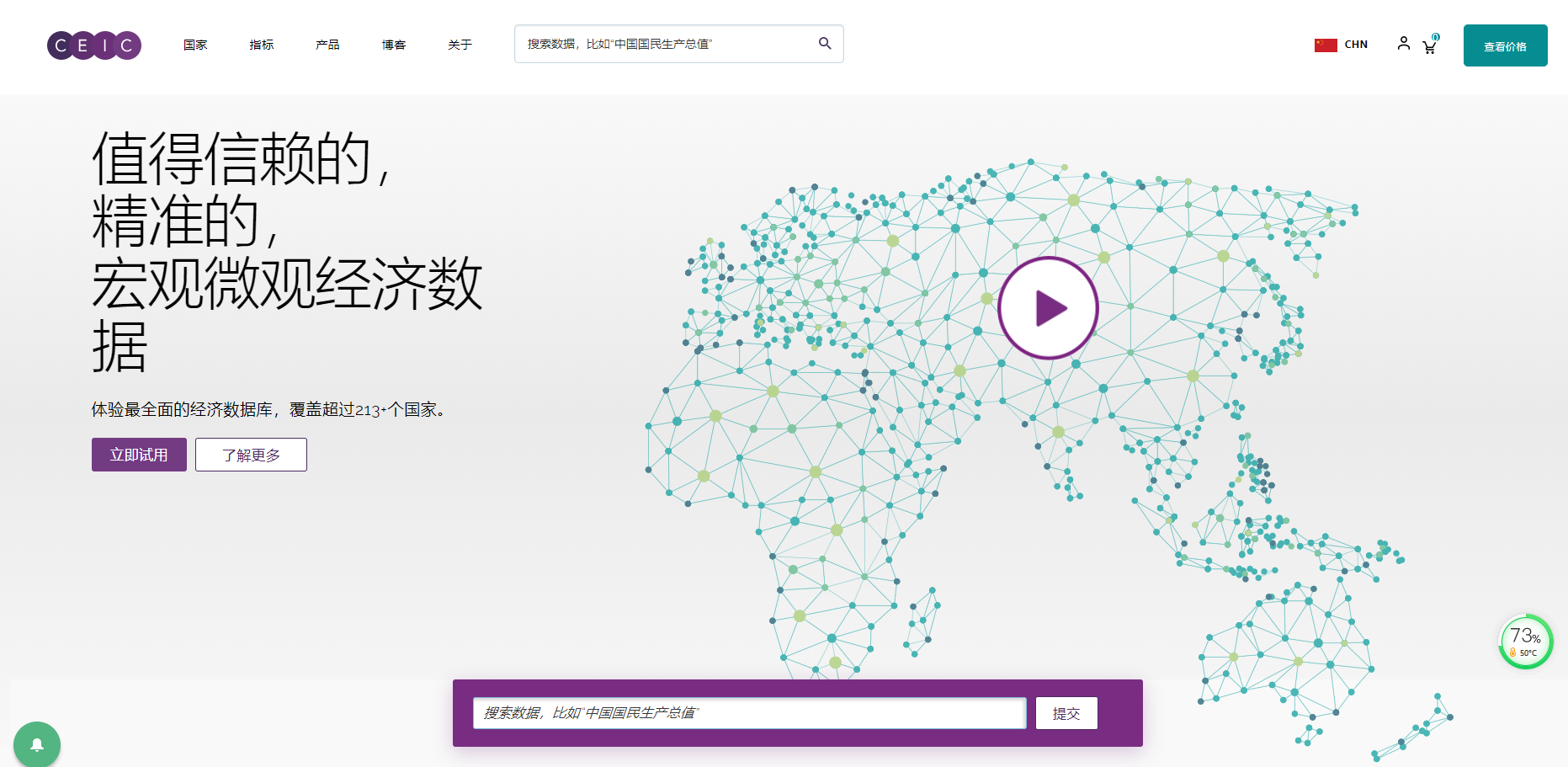Viewport: 1568px width, 767px height.
Task: Click the green notification bell icon
Action: point(37,744)
